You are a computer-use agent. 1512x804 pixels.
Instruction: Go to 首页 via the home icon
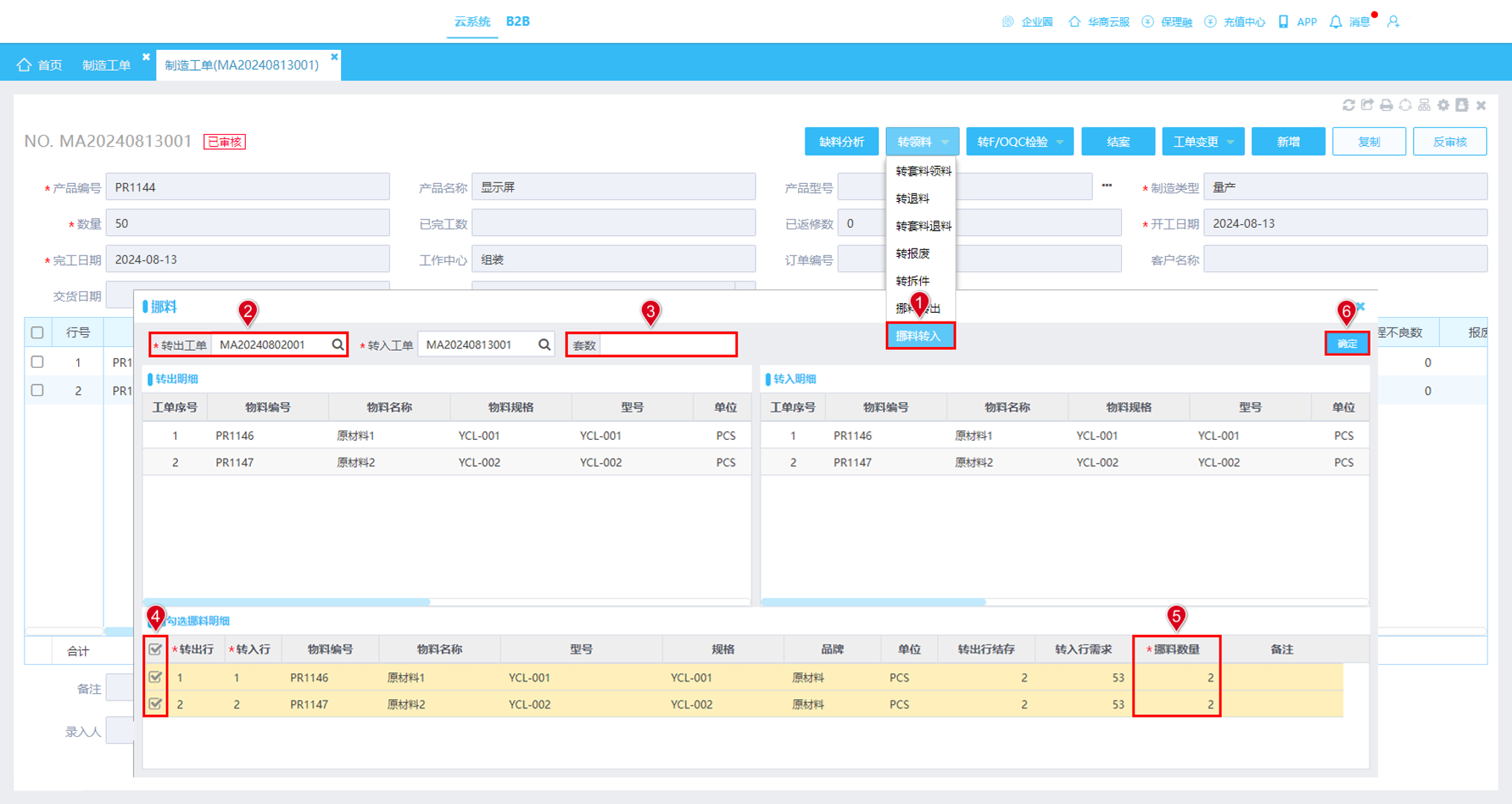[x=24, y=65]
